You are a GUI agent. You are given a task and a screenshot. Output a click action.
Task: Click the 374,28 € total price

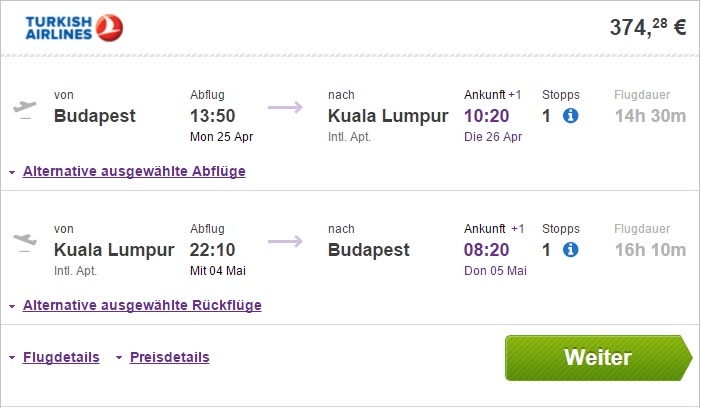pyautogui.click(x=648, y=28)
